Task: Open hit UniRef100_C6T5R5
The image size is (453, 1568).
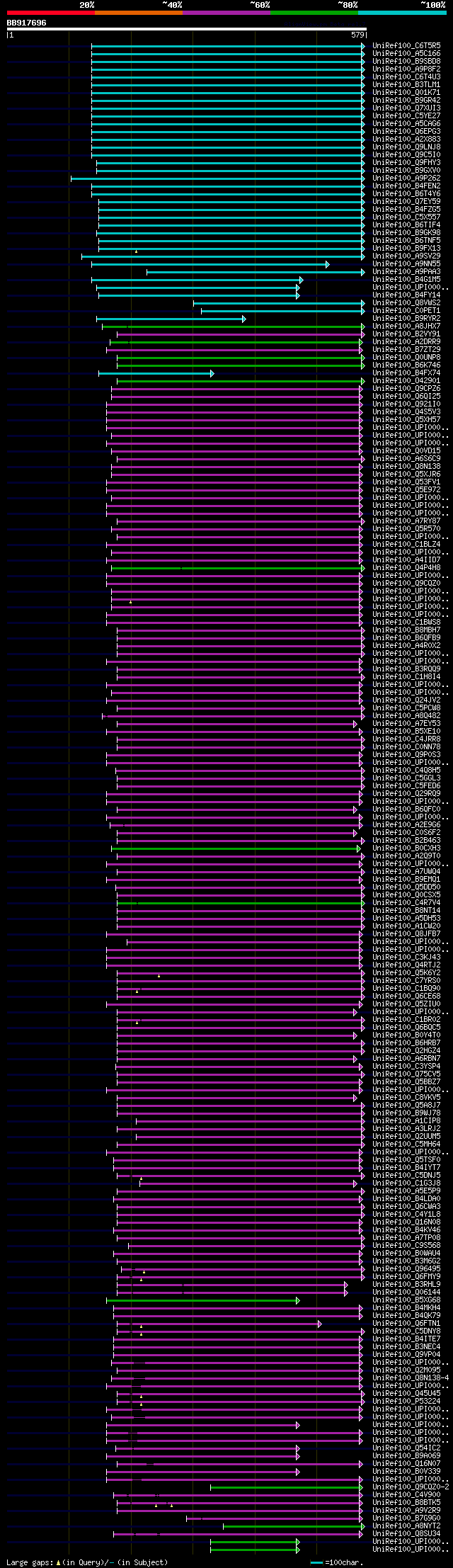Action: point(406,46)
